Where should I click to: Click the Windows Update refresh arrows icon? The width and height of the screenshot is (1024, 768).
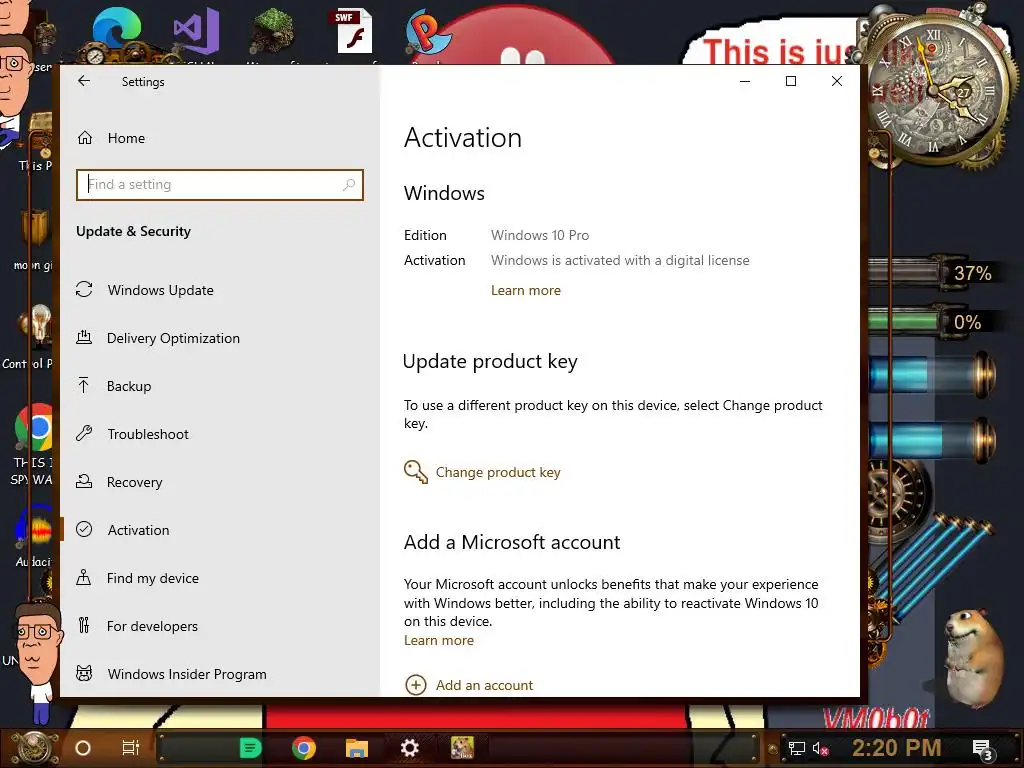tap(84, 289)
